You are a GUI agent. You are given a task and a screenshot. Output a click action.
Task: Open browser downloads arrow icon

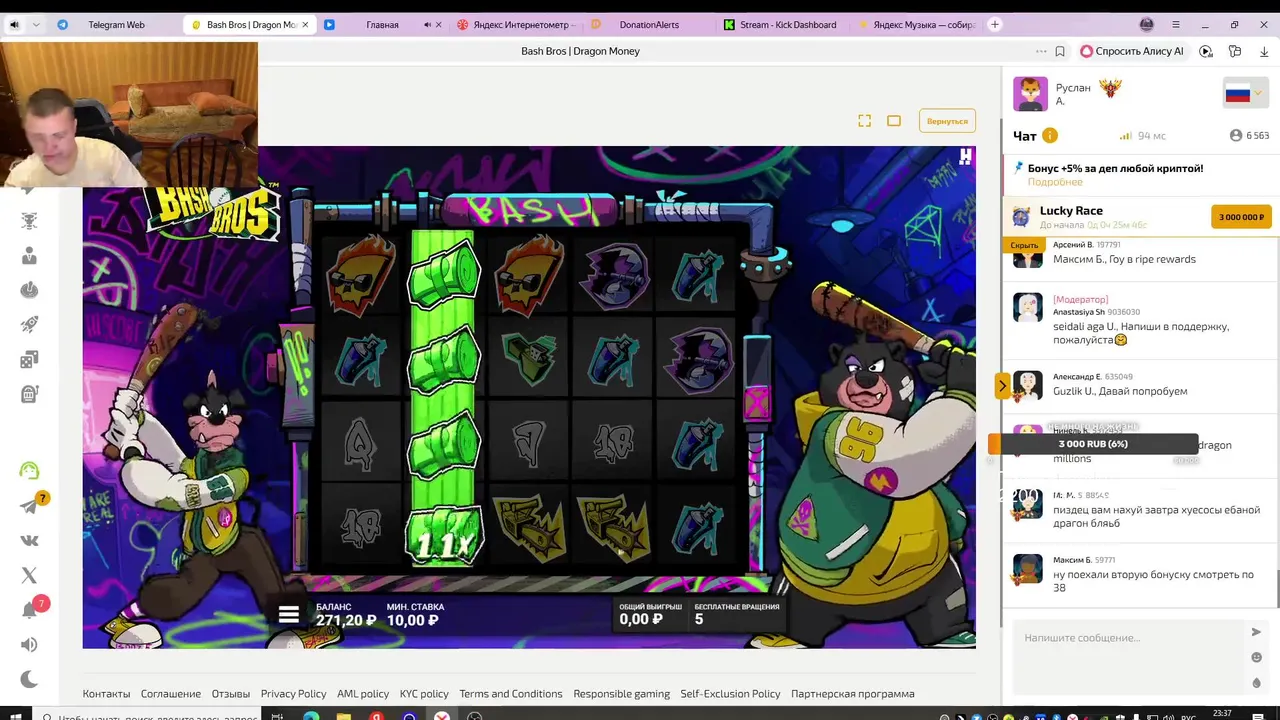pyautogui.click(x=1264, y=51)
